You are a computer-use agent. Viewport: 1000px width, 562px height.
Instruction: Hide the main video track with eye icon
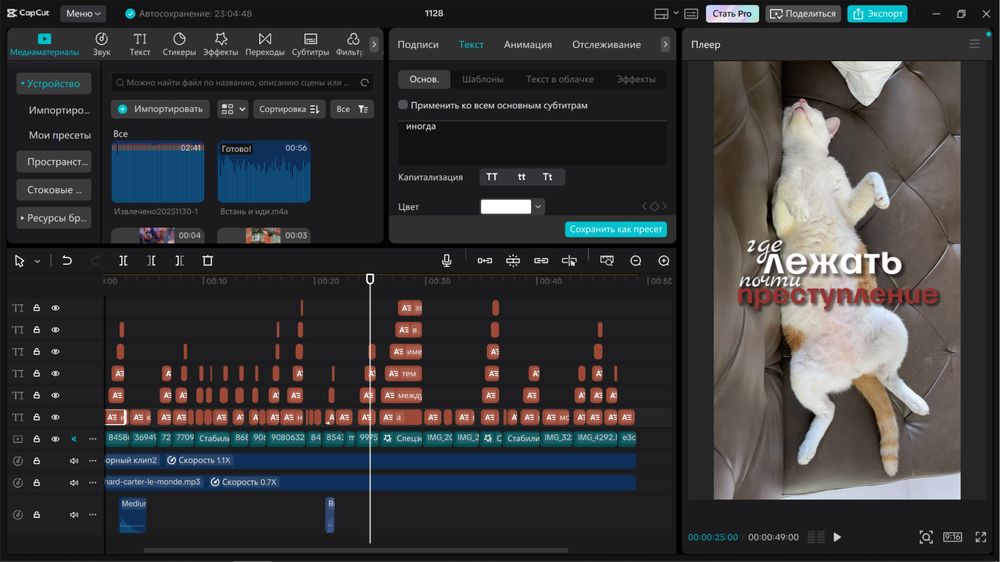tap(55, 439)
